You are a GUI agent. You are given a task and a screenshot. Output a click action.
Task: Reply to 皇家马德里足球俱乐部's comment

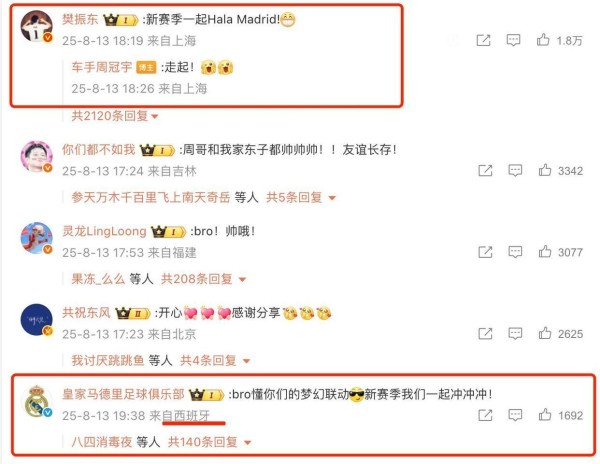tap(515, 415)
